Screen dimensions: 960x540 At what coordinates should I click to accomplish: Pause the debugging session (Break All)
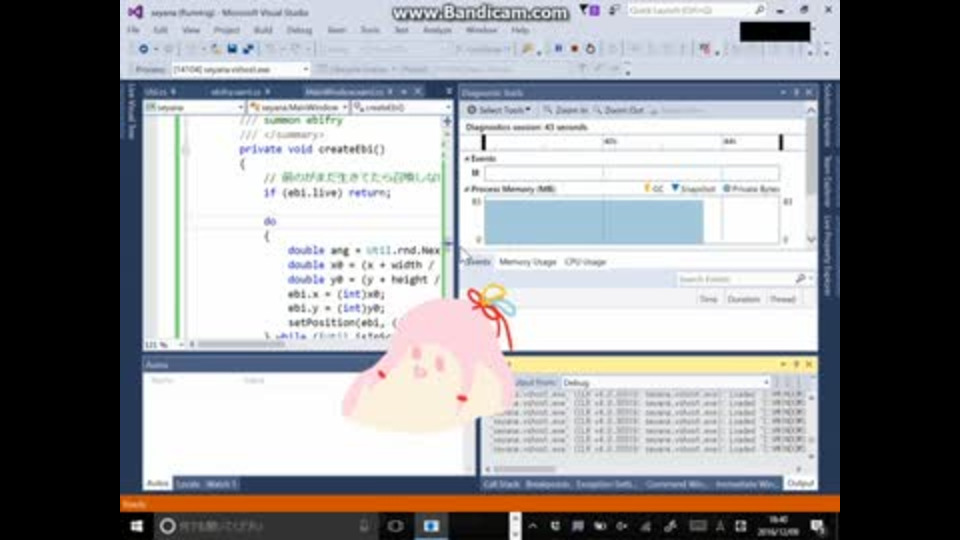(558, 48)
